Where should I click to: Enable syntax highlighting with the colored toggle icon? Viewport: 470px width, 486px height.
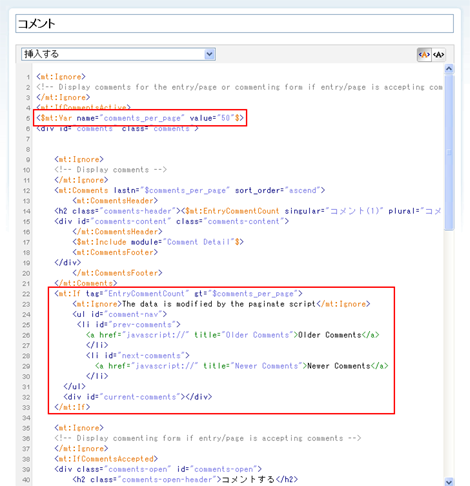[424, 55]
